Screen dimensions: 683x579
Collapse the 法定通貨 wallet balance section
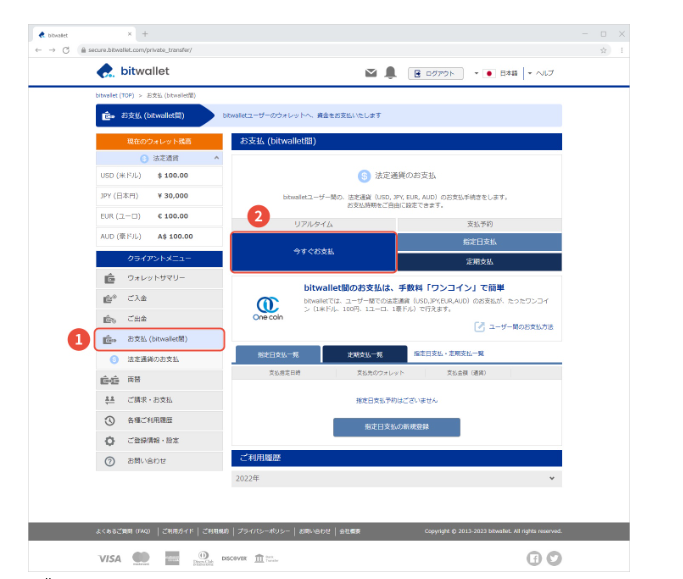tap(216, 158)
